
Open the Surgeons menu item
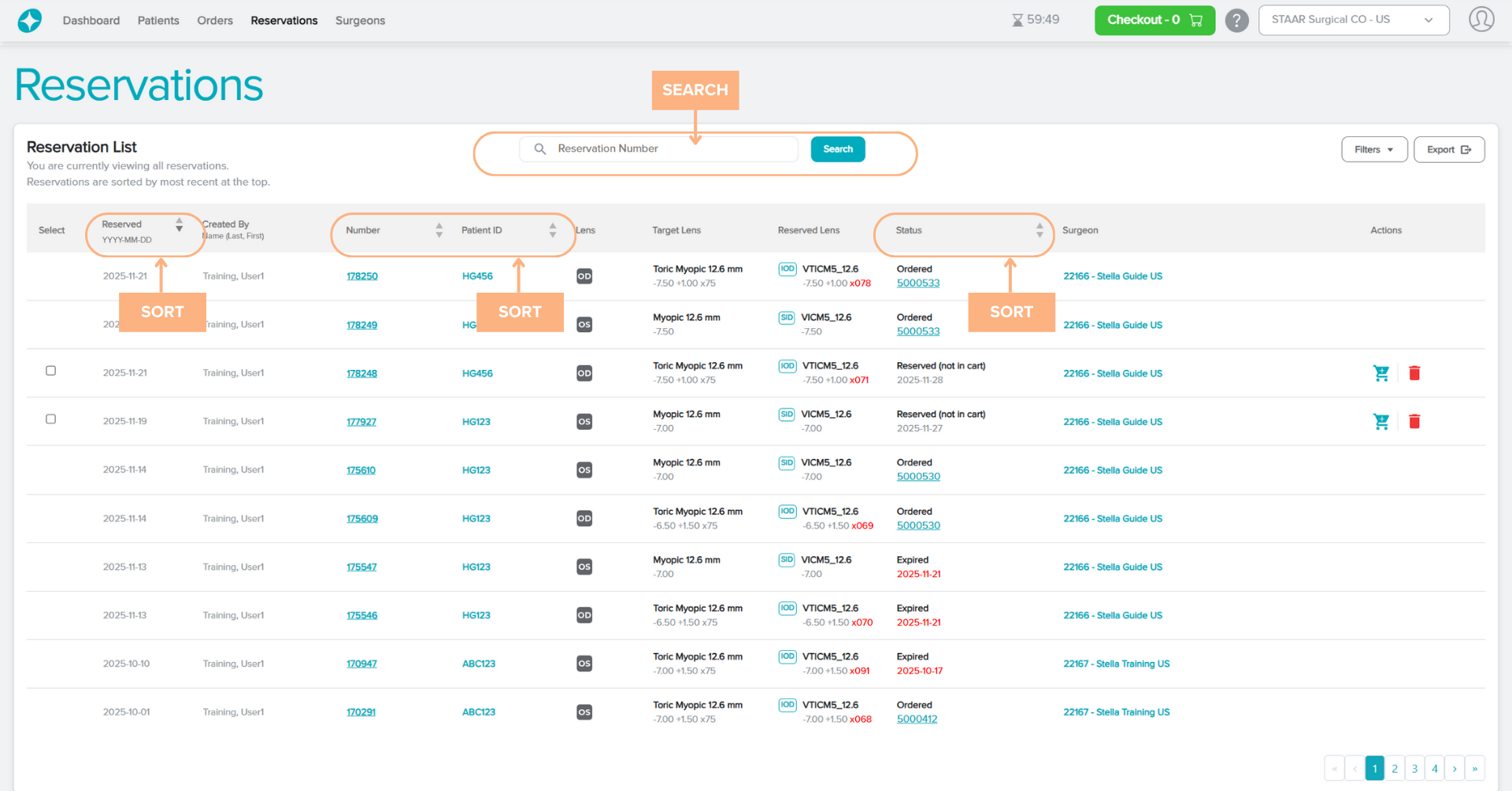click(x=360, y=20)
